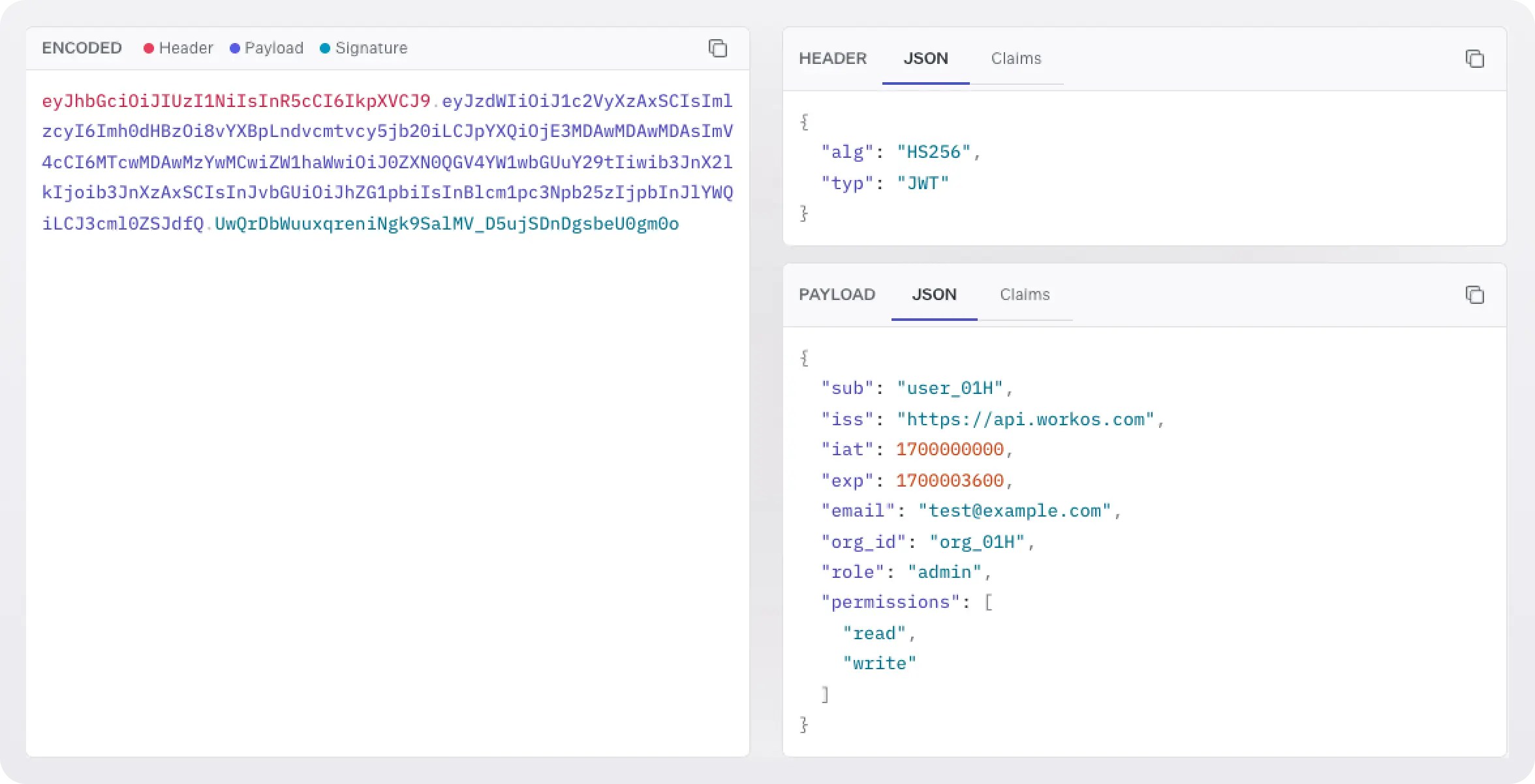Viewport: 1535px width, 784px height.
Task: Select the JSON tab in the PAYLOAD panel
Action: [x=934, y=295]
